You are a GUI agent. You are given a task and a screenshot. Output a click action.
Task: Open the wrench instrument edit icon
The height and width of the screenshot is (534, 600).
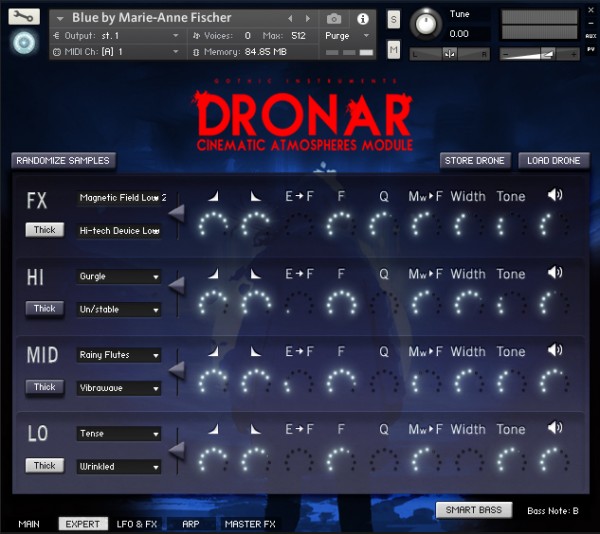[x=24, y=16]
